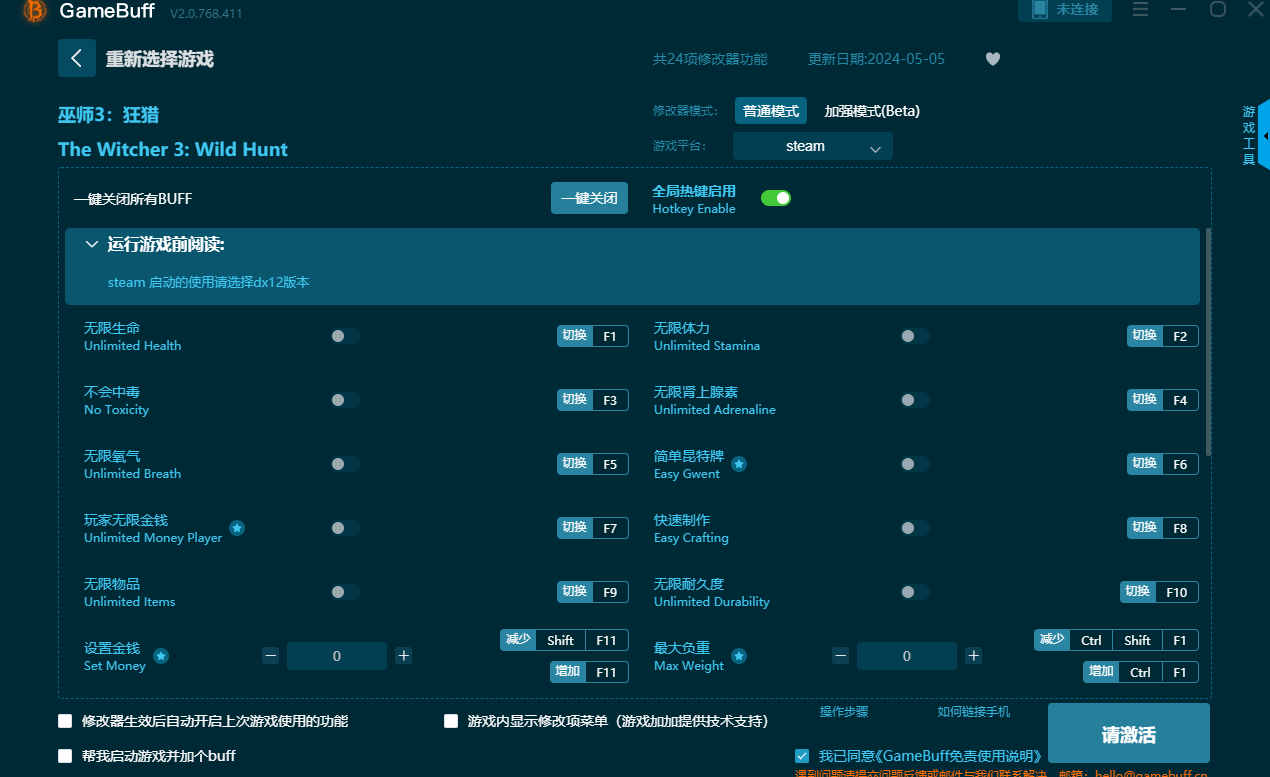
Task: Check auto-enable last used functions checkbox
Action: click(x=66, y=721)
